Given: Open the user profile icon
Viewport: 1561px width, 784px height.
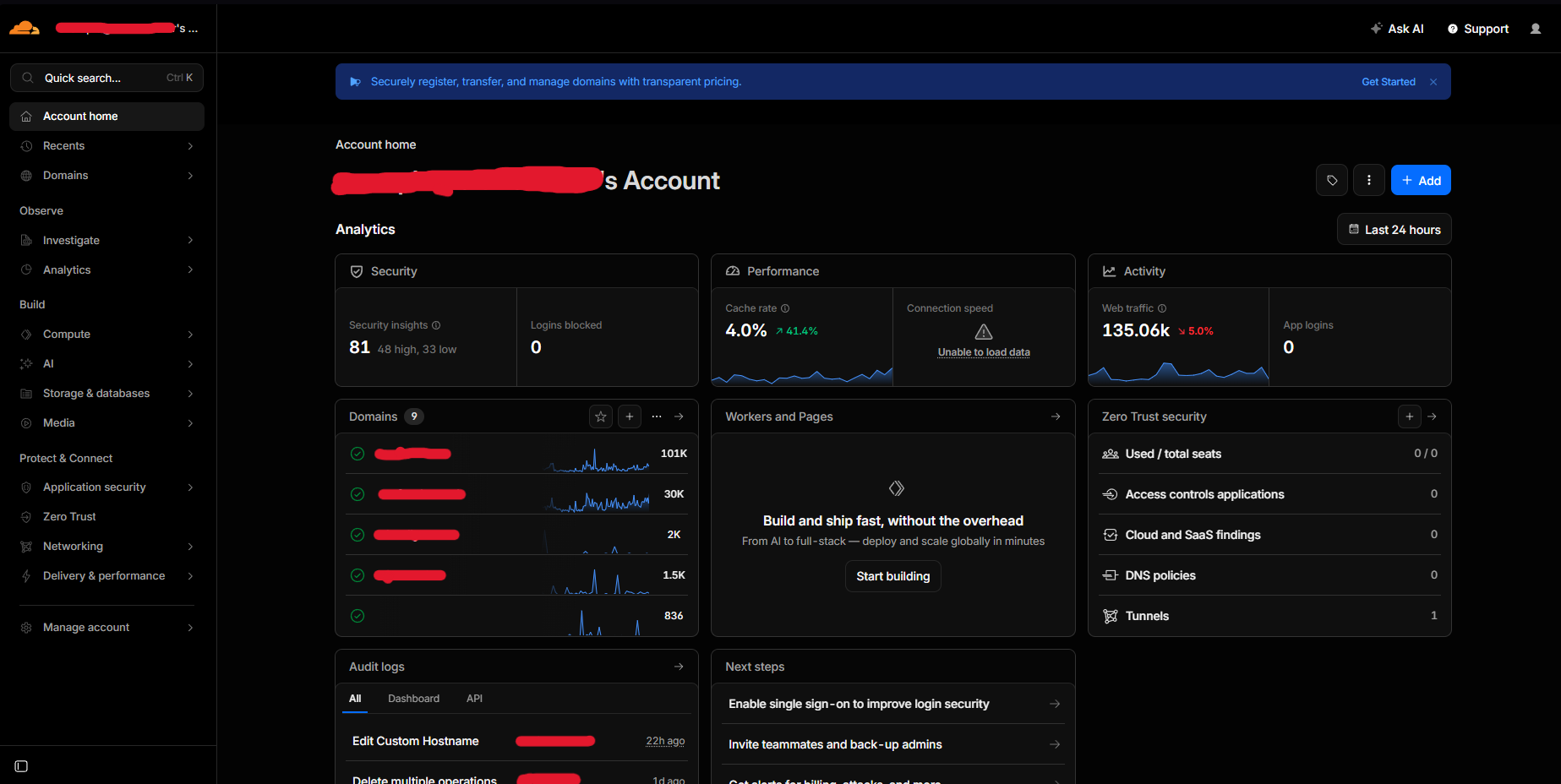Looking at the screenshot, I should coord(1536,29).
